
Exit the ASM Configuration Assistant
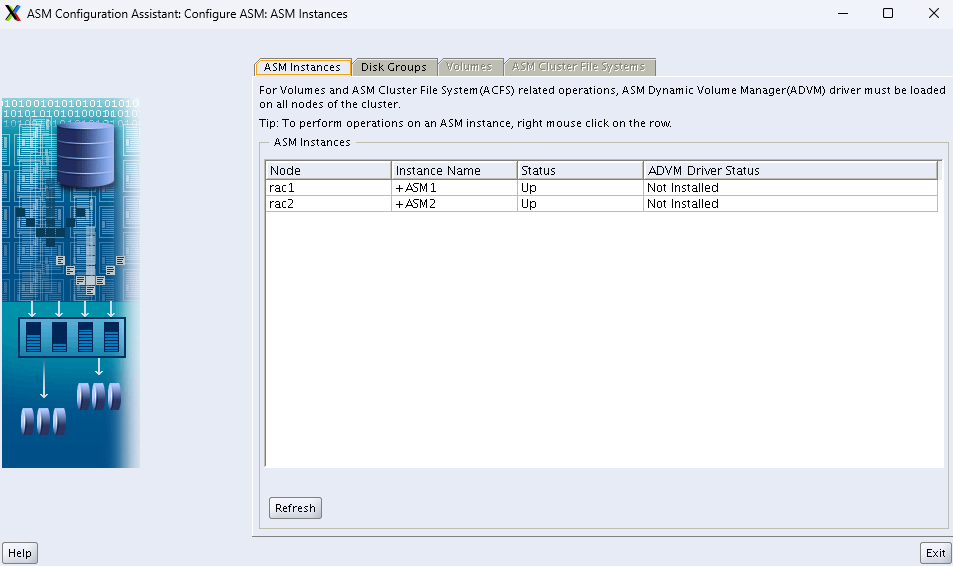coord(935,553)
